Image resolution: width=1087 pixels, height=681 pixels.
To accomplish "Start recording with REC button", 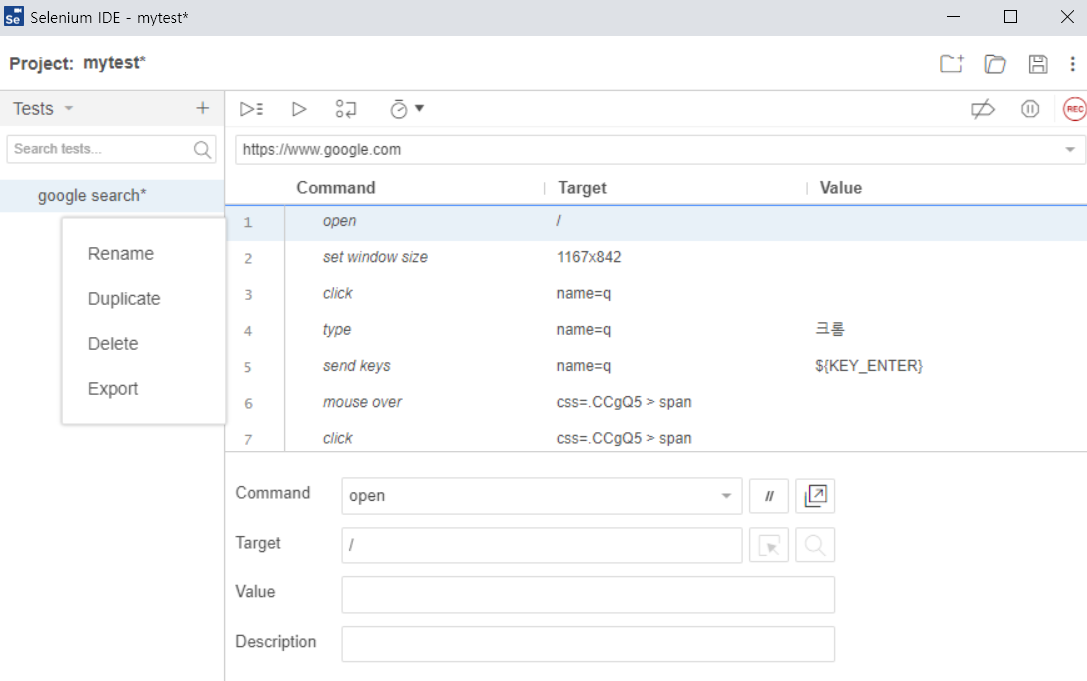I will (x=1074, y=109).
